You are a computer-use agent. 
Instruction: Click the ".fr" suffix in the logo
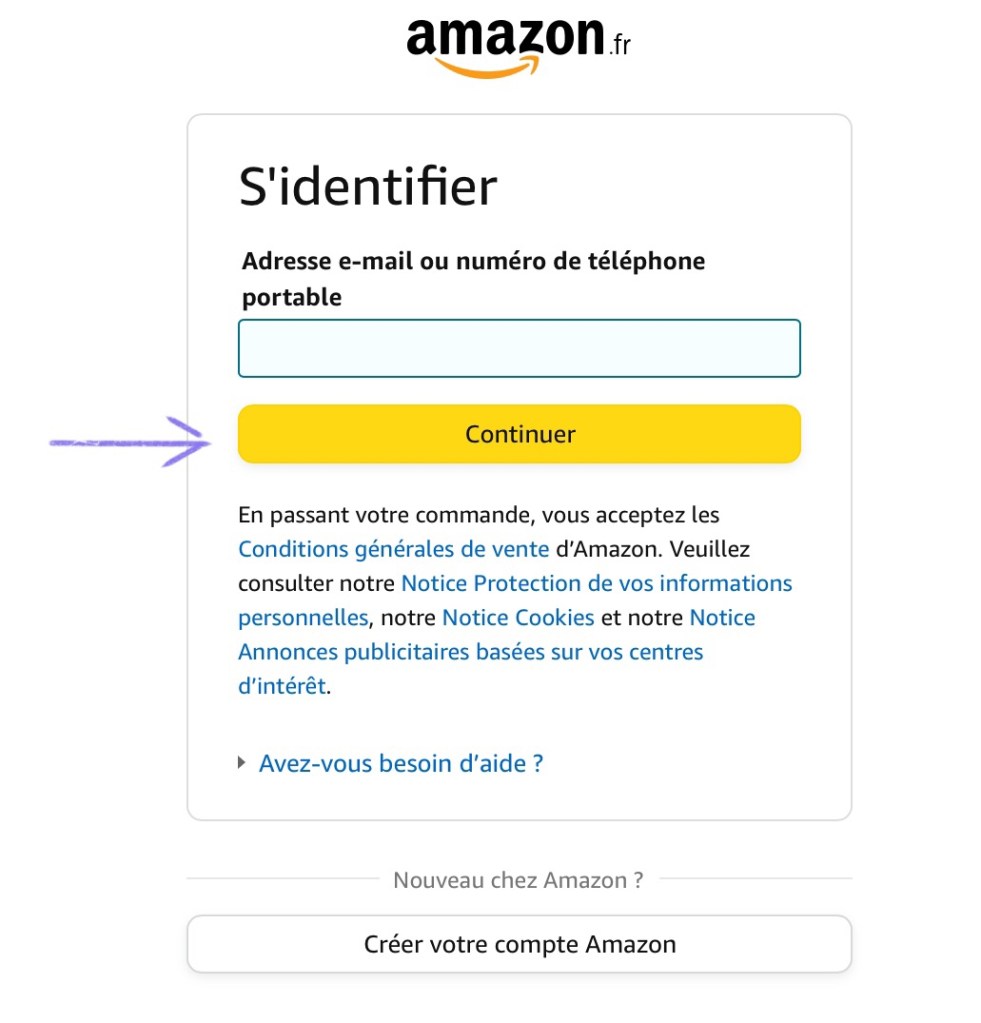point(619,45)
